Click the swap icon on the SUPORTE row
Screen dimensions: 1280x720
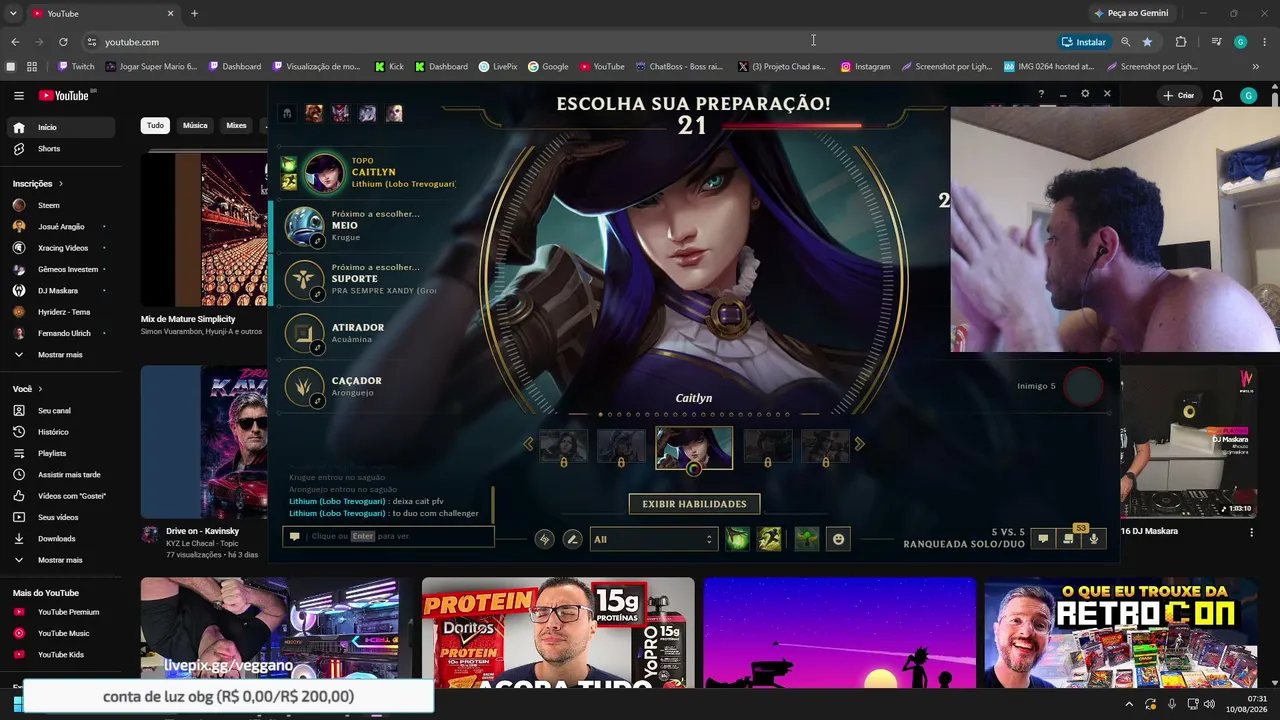coord(317,294)
